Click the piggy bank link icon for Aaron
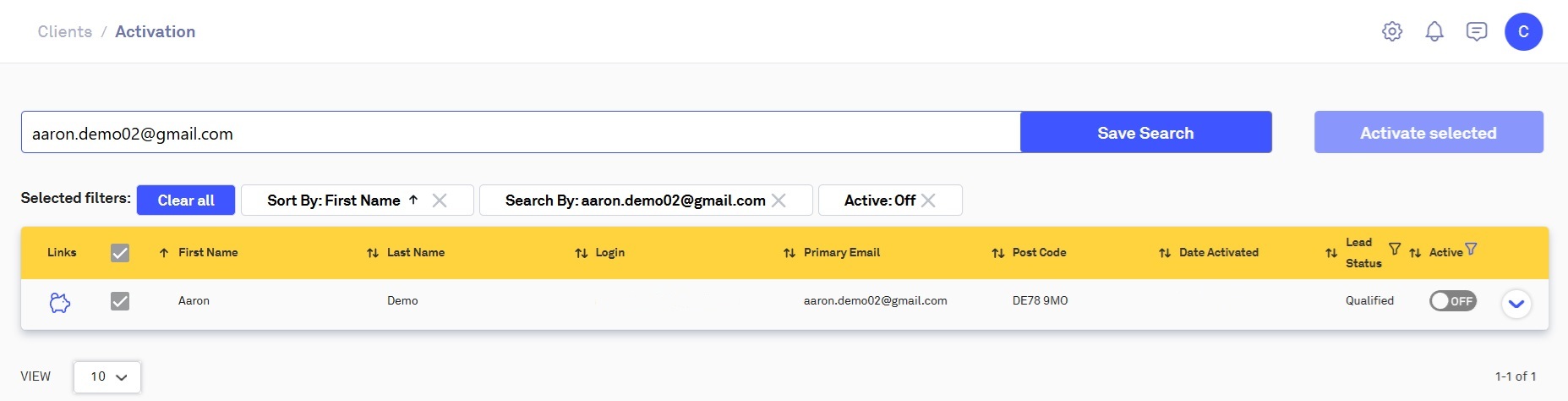The height and width of the screenshot is (401, 1568). pyautogui.click(x=59, y=302)
